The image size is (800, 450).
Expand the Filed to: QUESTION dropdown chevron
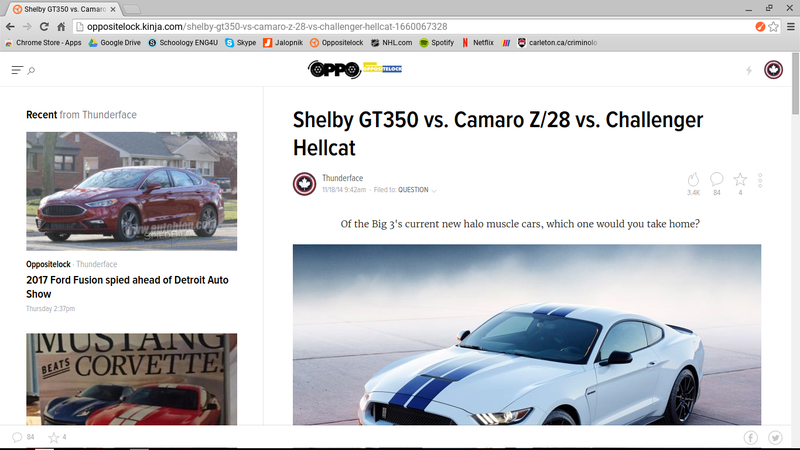[434, 190]
